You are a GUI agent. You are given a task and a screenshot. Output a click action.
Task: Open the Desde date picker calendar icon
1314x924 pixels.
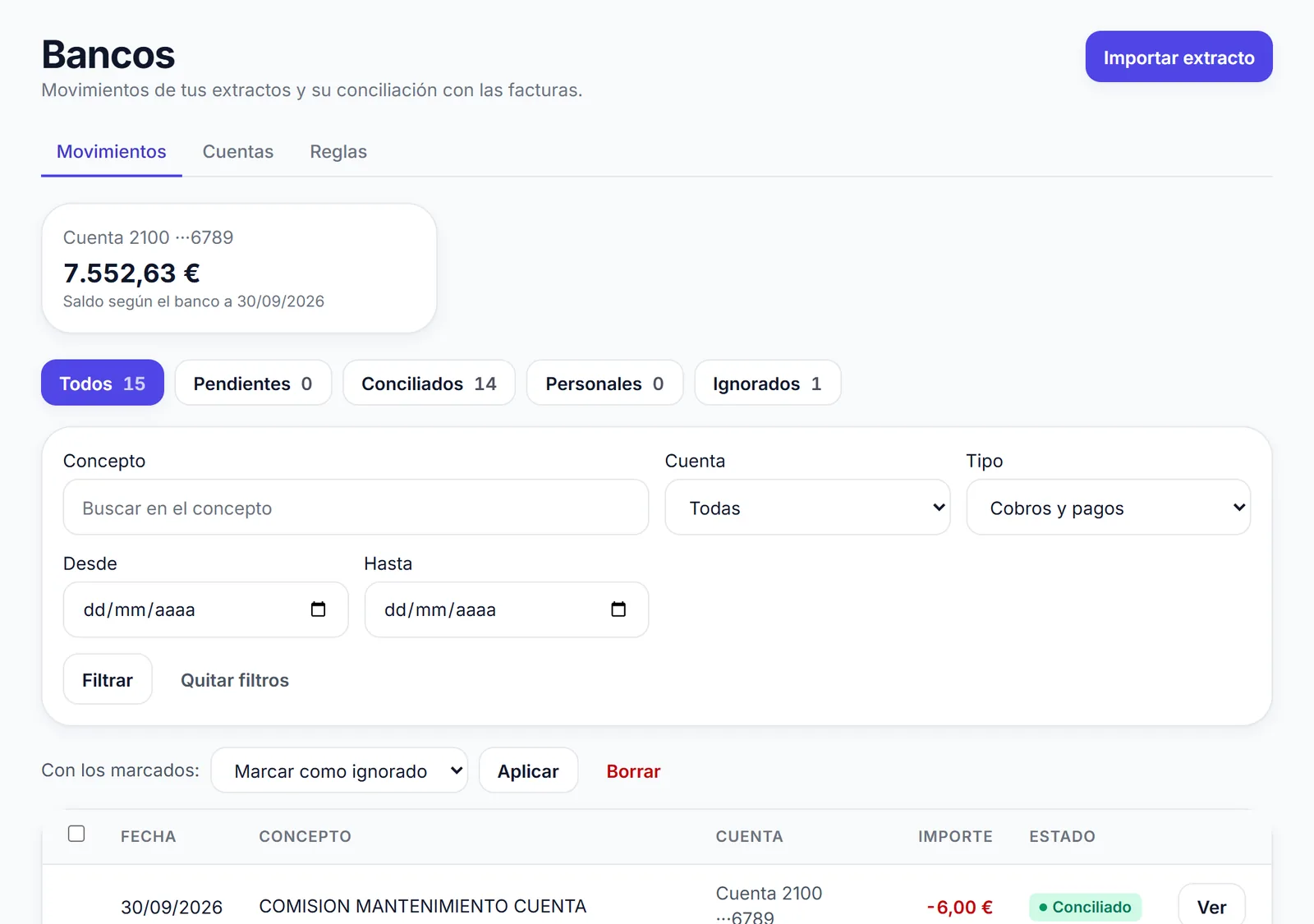[318, 609]
